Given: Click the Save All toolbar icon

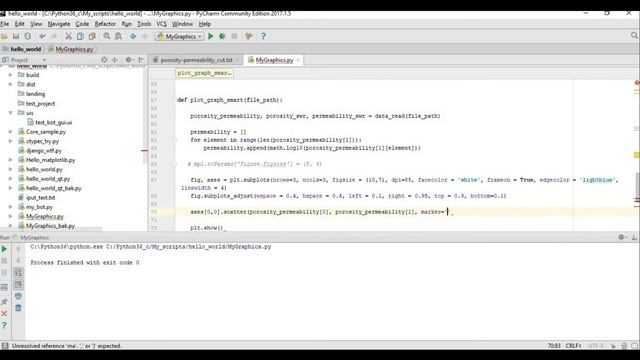Looking at the screenshot, I should click(x=16, y=36).
